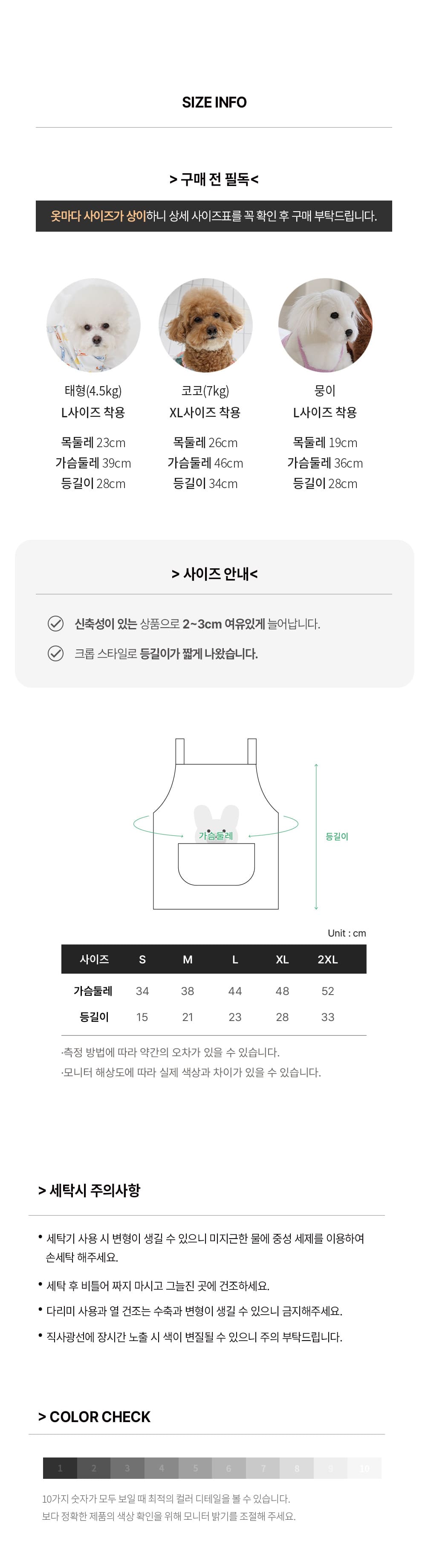Select gray swatch numbered 5
Screen dimensions: 428x1568
(x=195, y=1468)
